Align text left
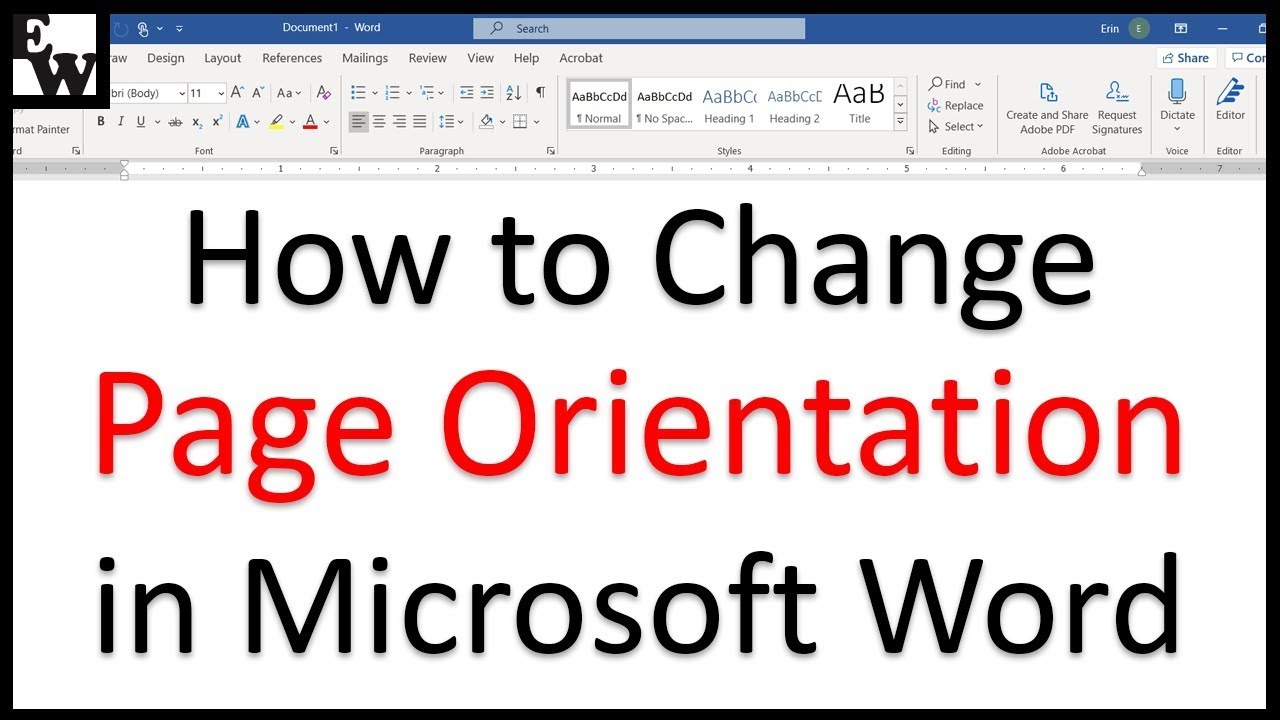 [x=358, y=122]
